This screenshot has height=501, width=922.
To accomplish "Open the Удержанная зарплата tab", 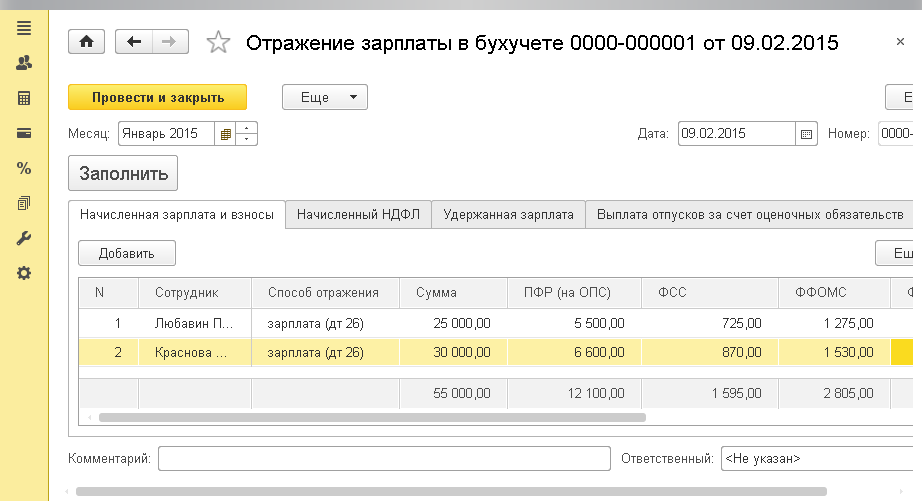I will (508, 214).
